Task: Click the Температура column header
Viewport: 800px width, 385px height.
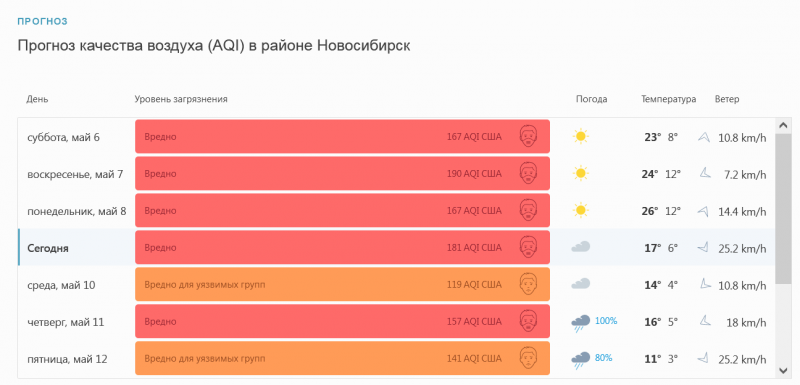Action: pyautogui.click(x=668, y=99)
